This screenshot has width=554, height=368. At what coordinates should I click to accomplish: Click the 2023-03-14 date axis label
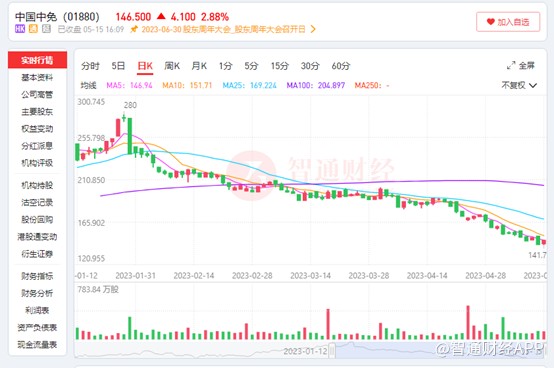(311, 275)
